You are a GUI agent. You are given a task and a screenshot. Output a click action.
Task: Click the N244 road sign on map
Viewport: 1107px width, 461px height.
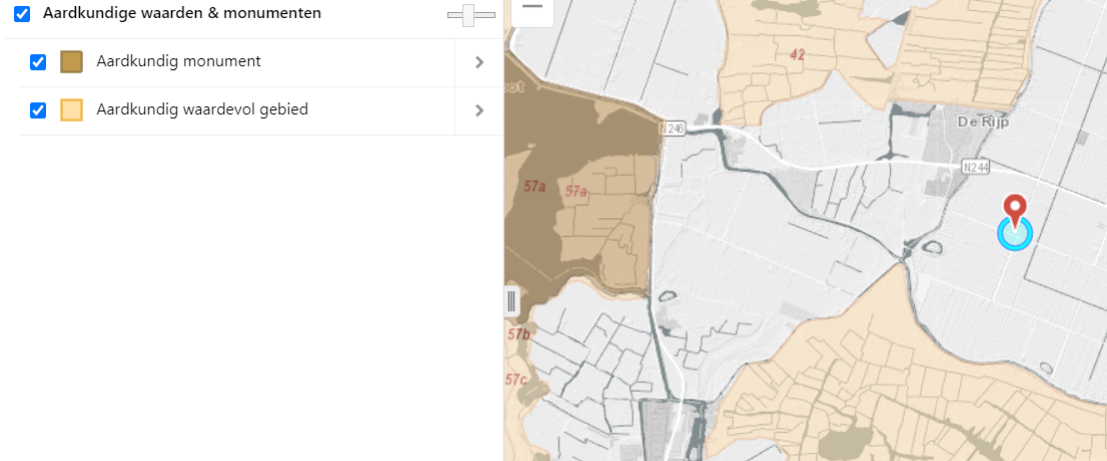tap(976, 167)
